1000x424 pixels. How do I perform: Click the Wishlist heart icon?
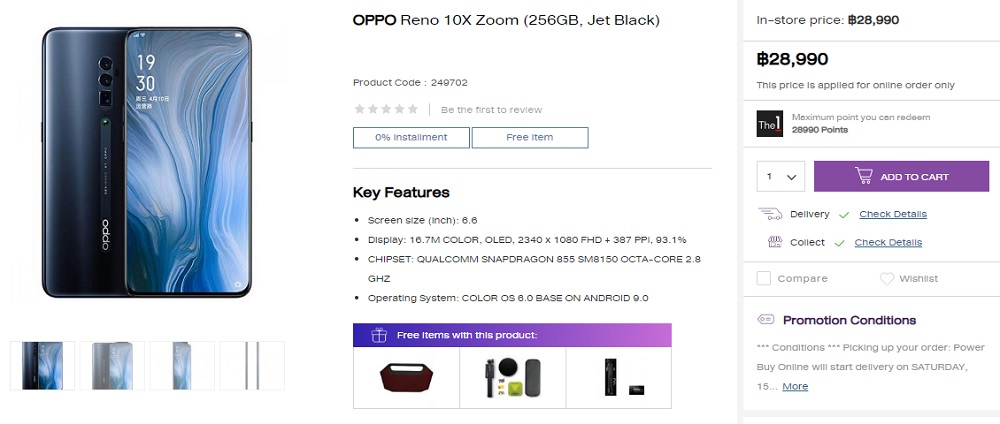pyautogui.click(x=886, y=279)
